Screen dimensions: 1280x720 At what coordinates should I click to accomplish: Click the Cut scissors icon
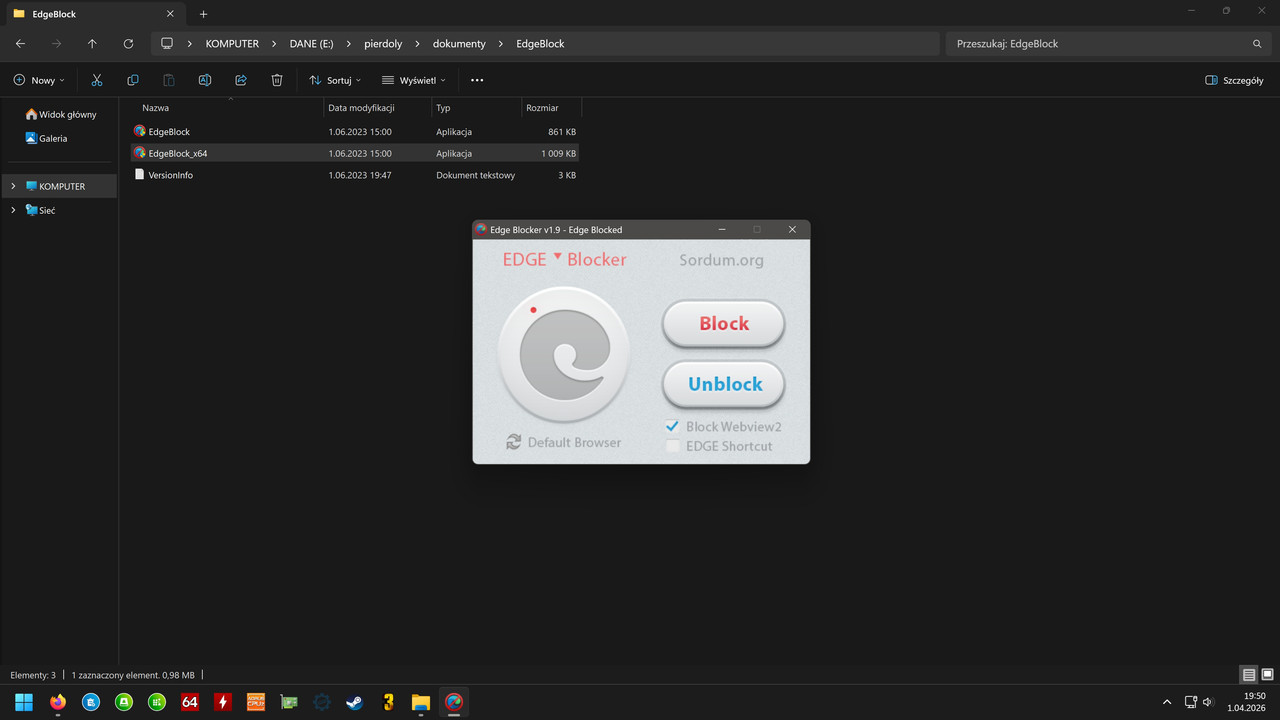pos(97,80)
